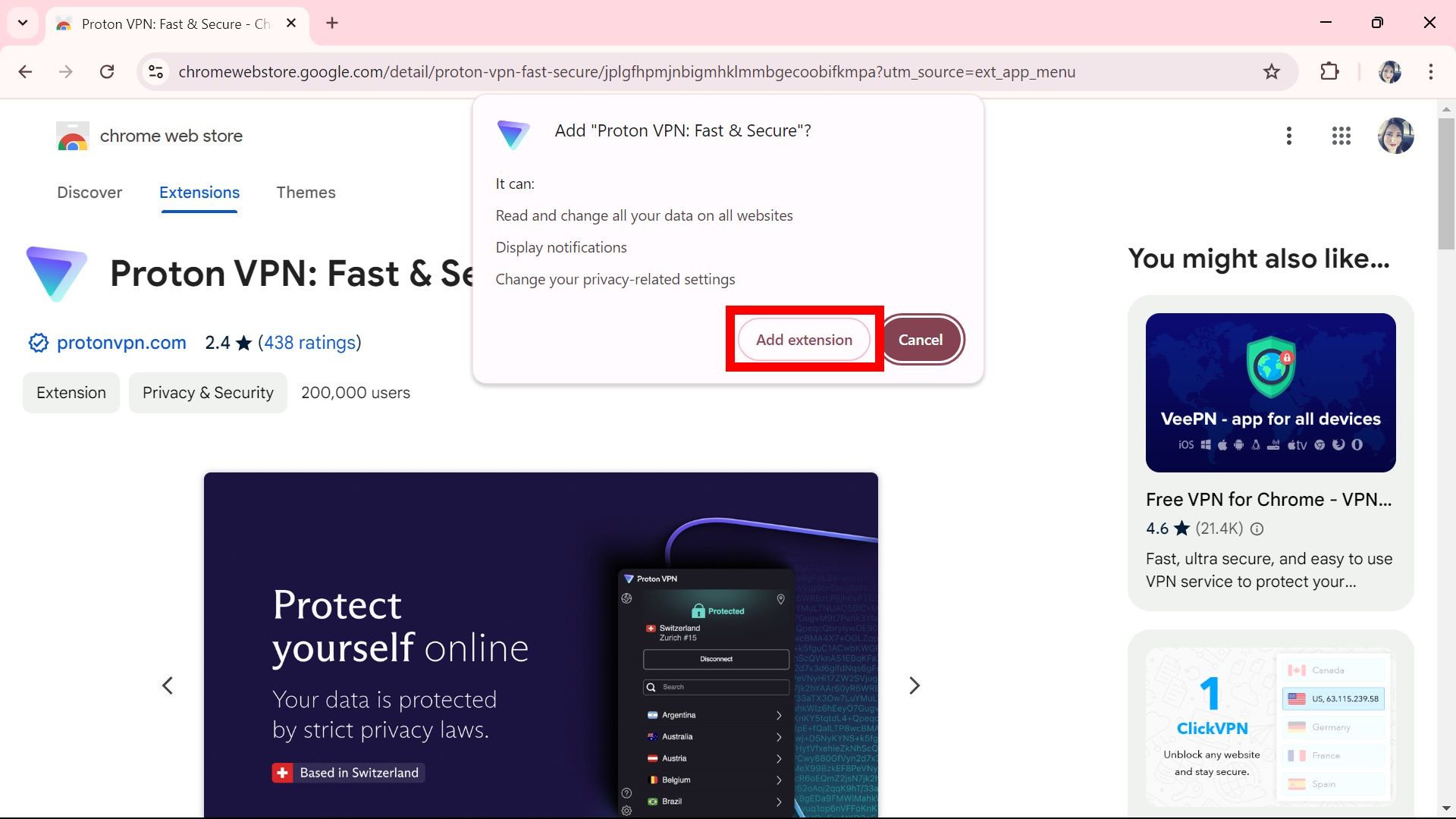Click the previous arrow to scroll screenshots
Viewport: 1456px width, 819px height.
[168, 685]
